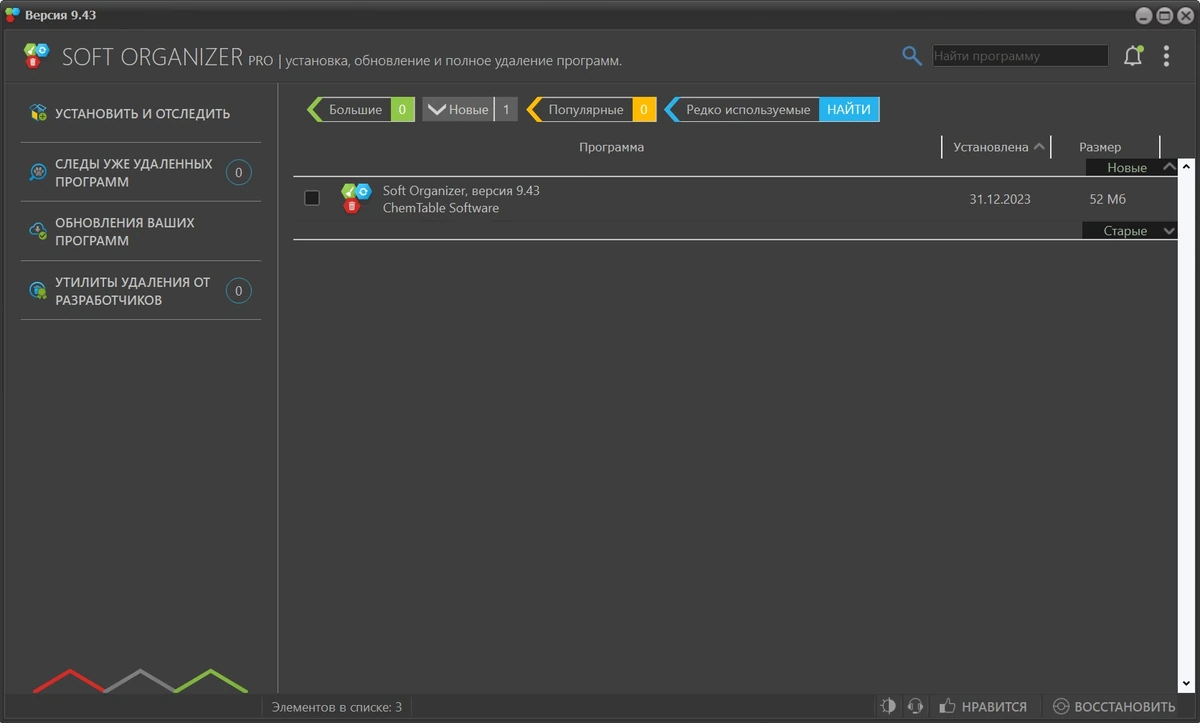Screen dimensions: 1200x723
Task: Close the Soft Organizer window
Action: (x=1184, y=15)
